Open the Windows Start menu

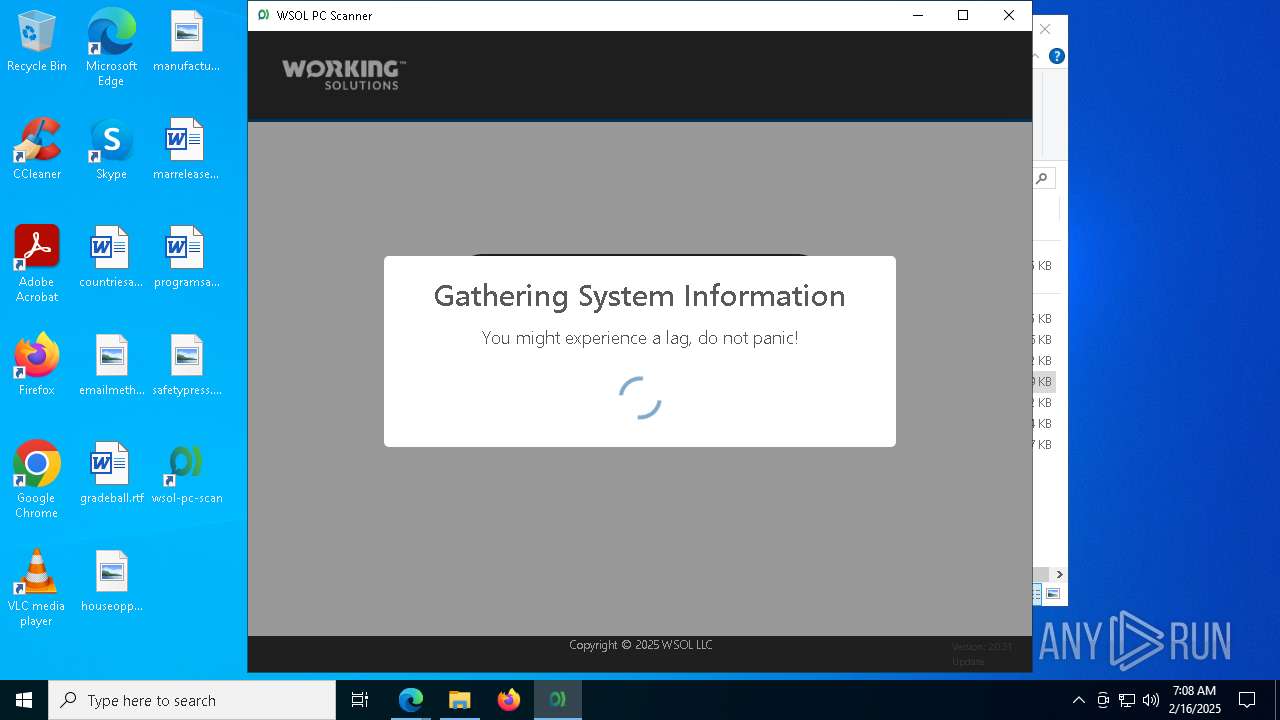[x=24, y=700]
